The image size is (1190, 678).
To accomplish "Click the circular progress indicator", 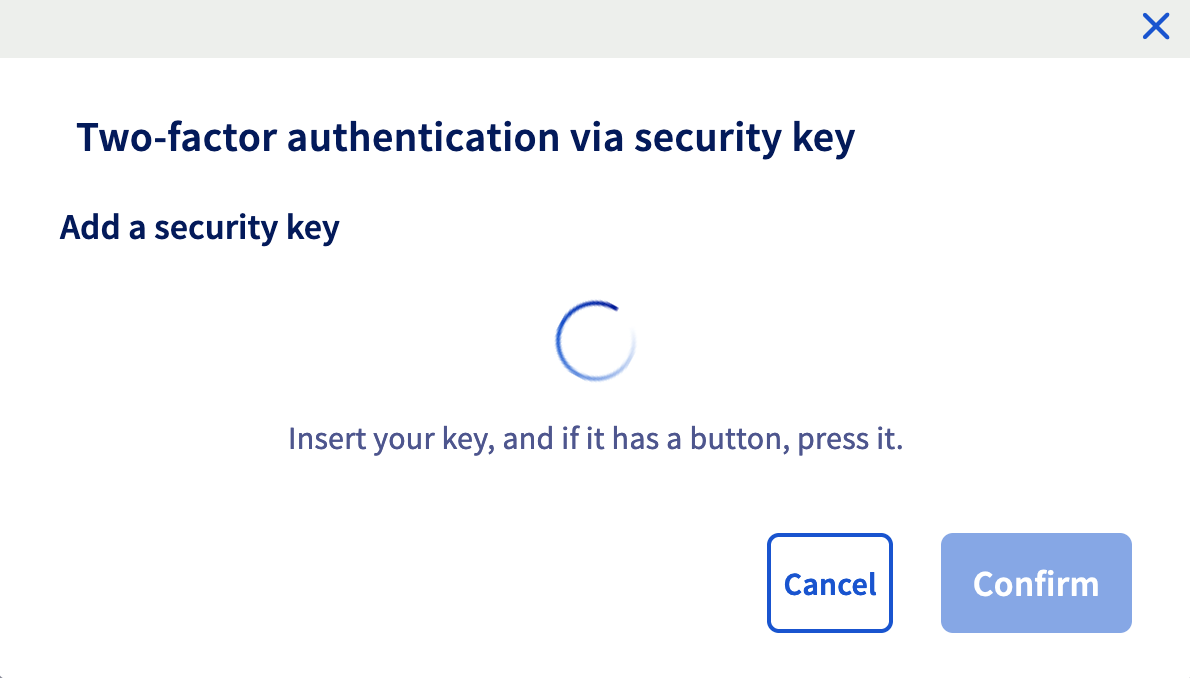I will [x=595, y=339].
